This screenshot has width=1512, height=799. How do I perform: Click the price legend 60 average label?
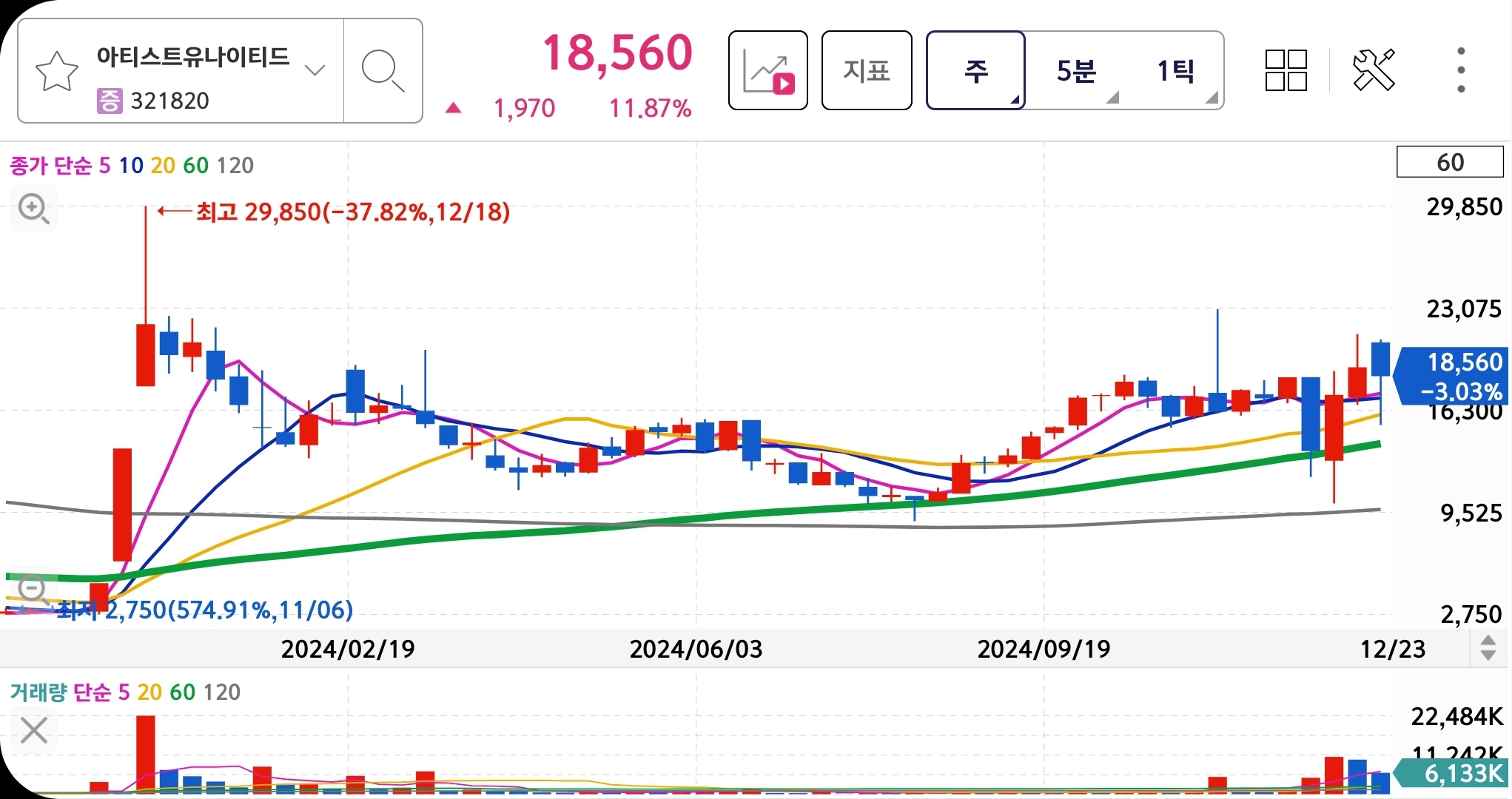click(x=196, y=165)
